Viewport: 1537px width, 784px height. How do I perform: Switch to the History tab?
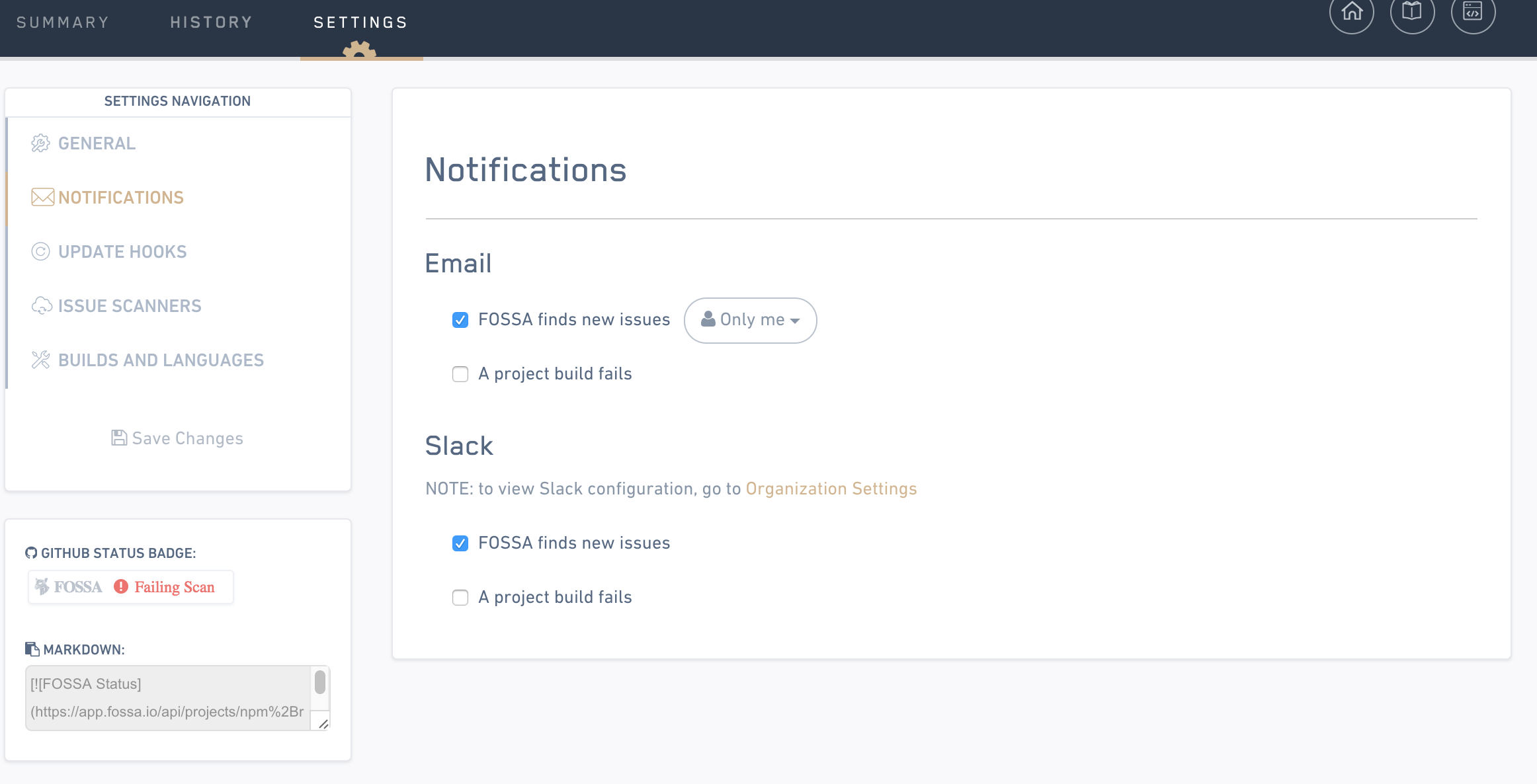212,22
